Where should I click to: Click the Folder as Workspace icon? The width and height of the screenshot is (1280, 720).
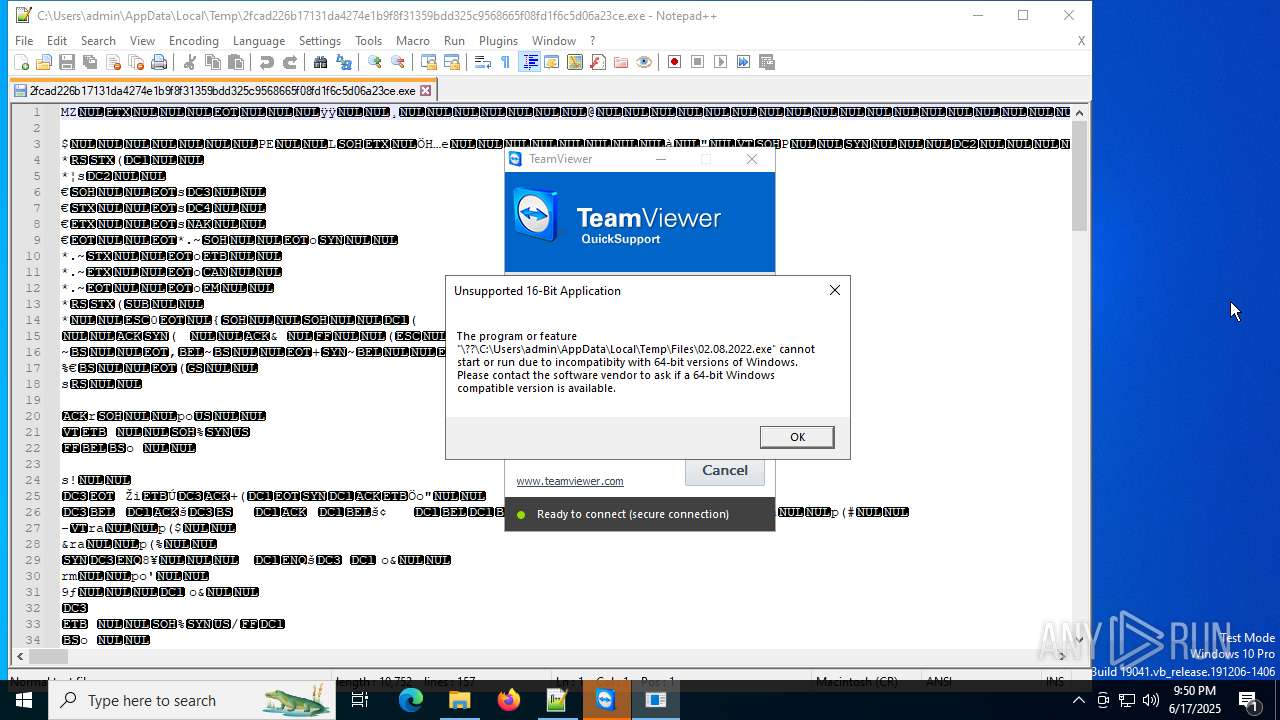click(x=621, y=62)
